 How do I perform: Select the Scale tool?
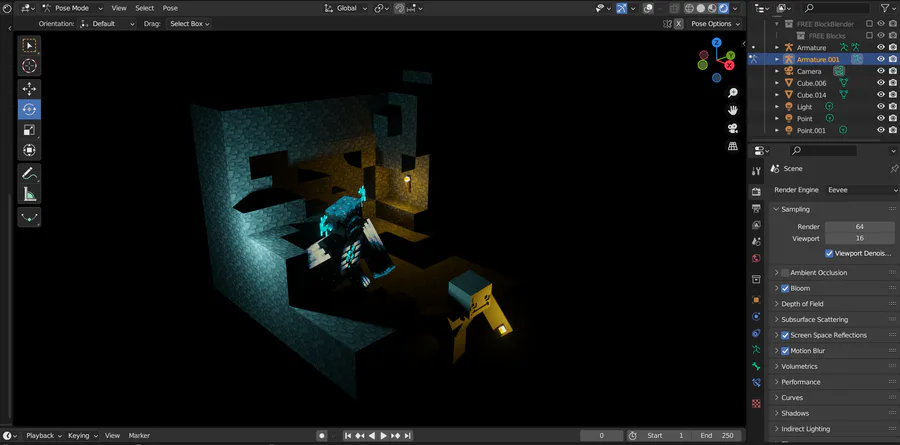29,130
